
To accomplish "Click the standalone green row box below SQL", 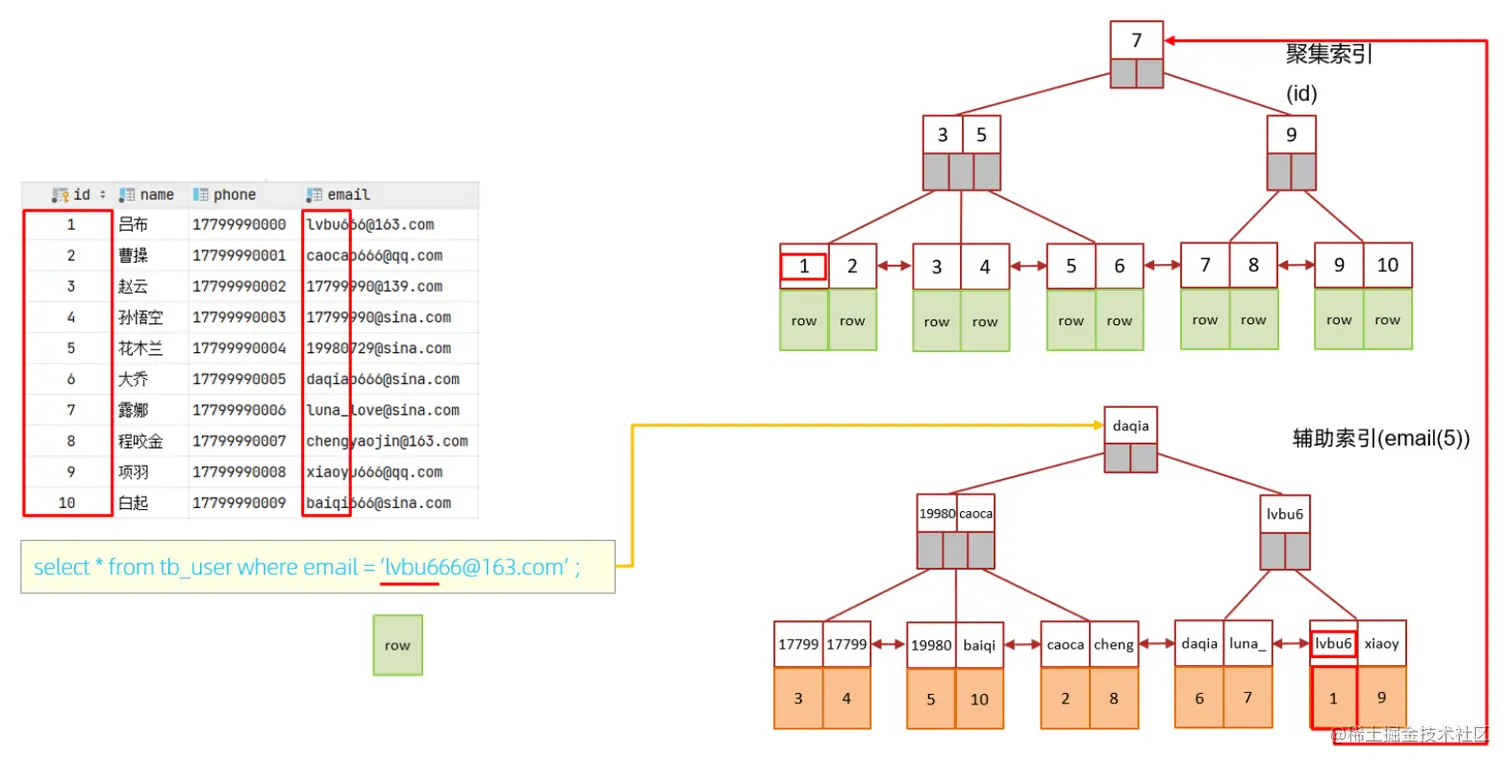I will [398, 645].
